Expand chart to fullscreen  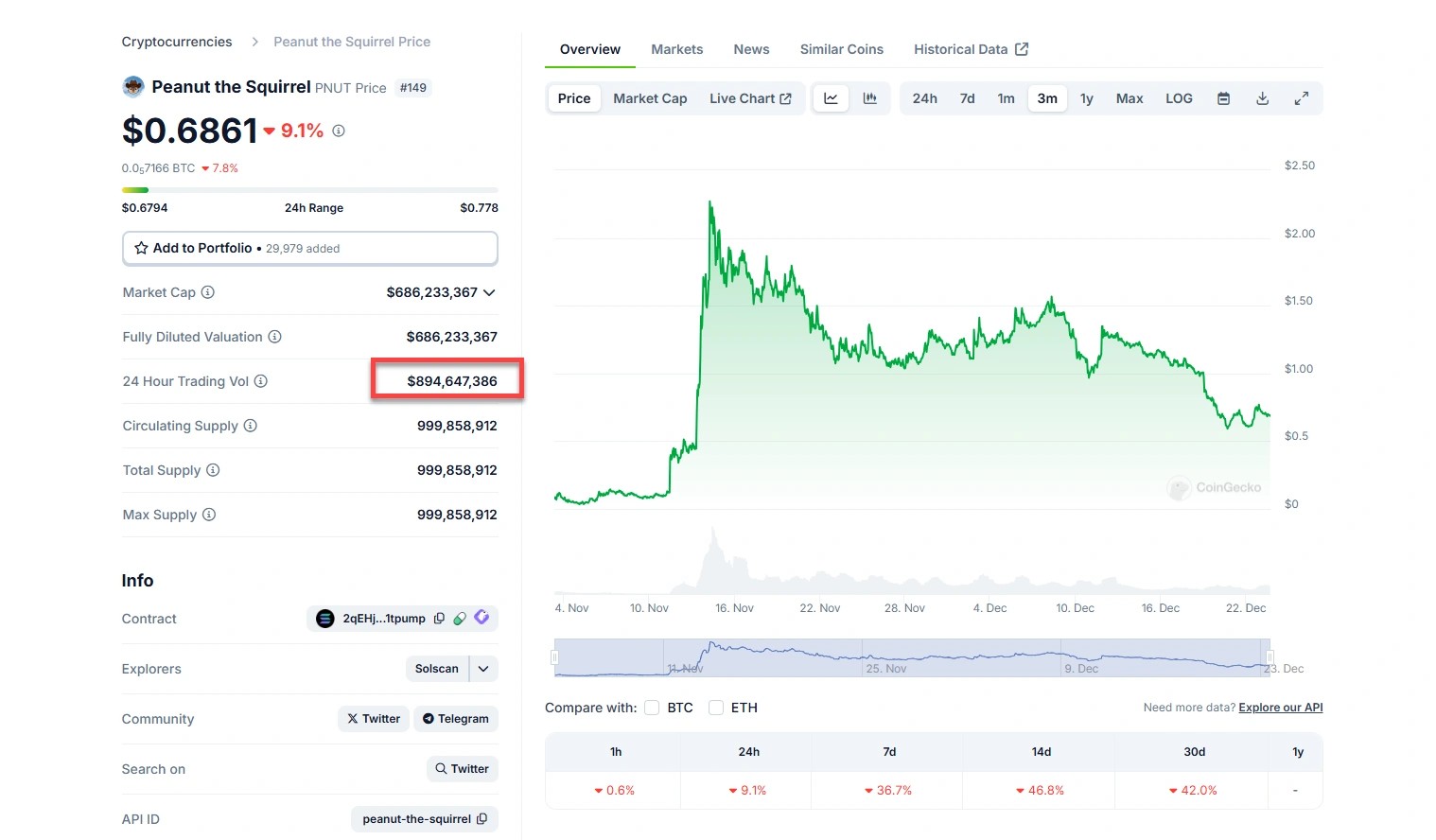click(1302, 98)
